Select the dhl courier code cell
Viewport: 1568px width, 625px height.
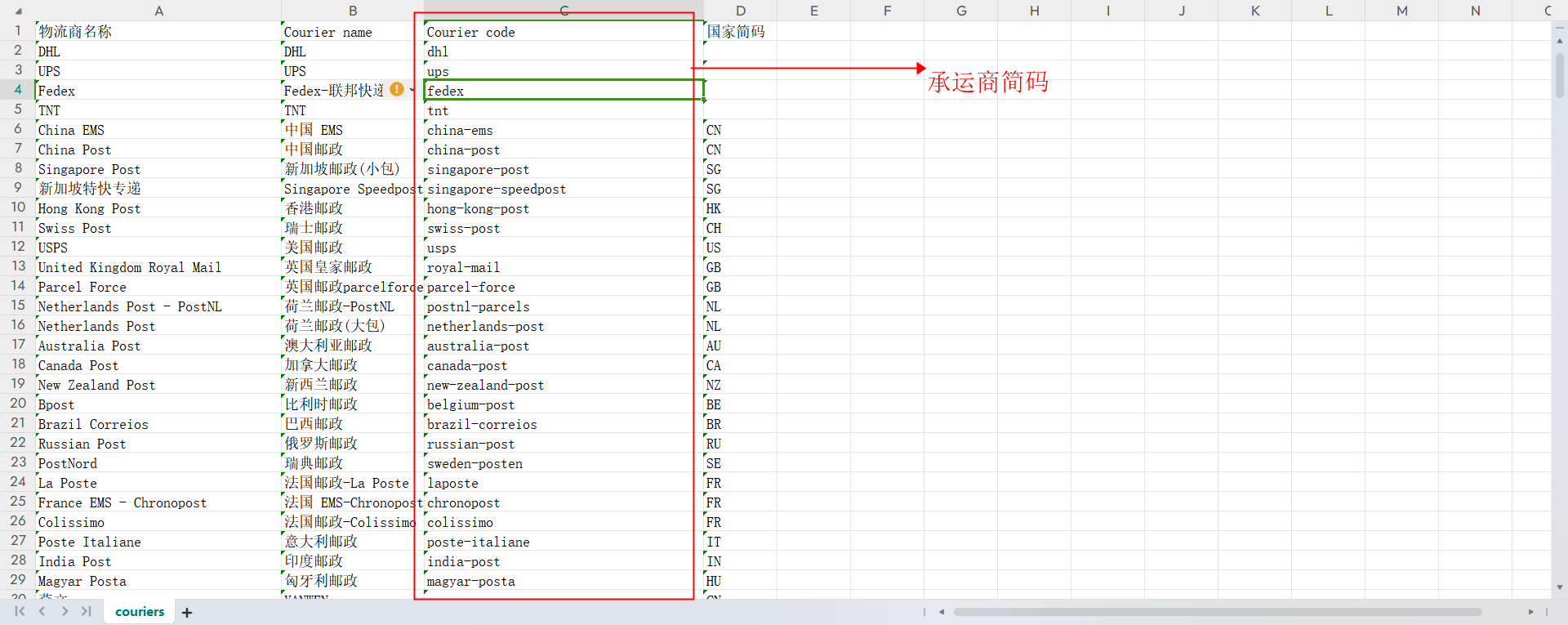[x=563, y=51]
